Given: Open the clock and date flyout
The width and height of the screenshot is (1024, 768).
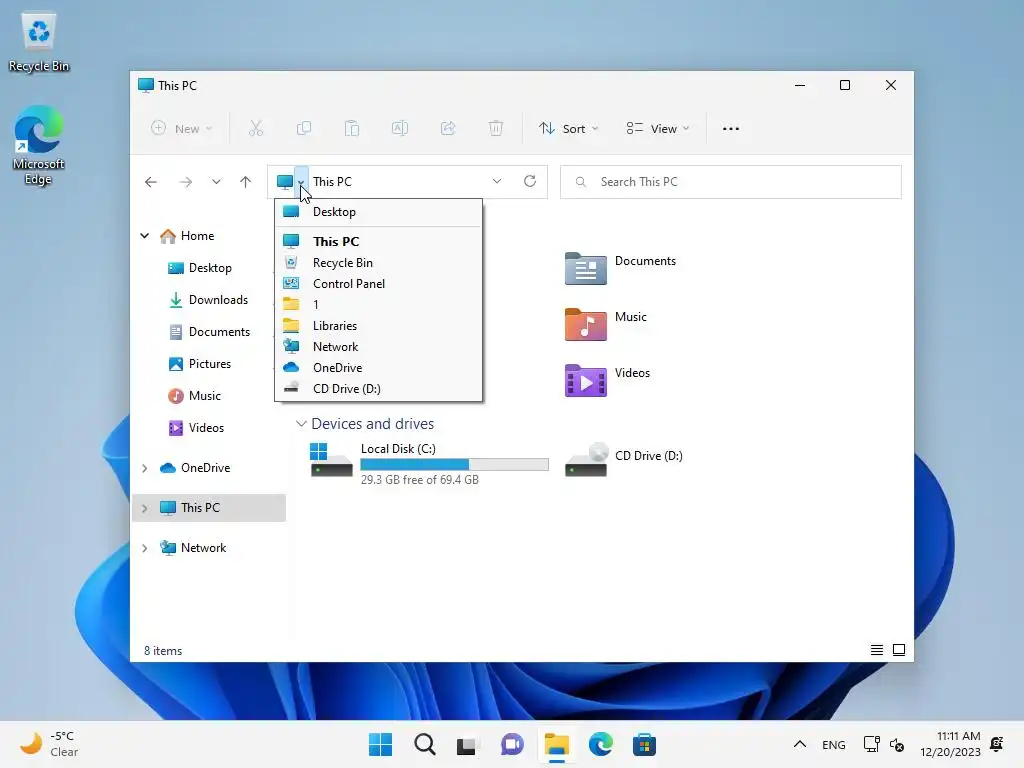Looking at the screenshot, I should coord(950,744).
